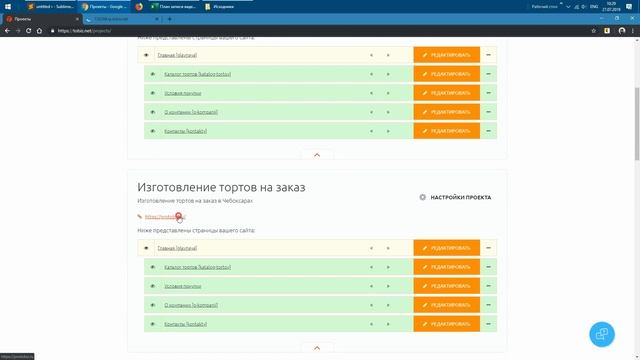The image size is (640, 360).
Task: Click РЕДАКТИРОВАТЬ on upper list Главная row
Action: pos(447,55)
